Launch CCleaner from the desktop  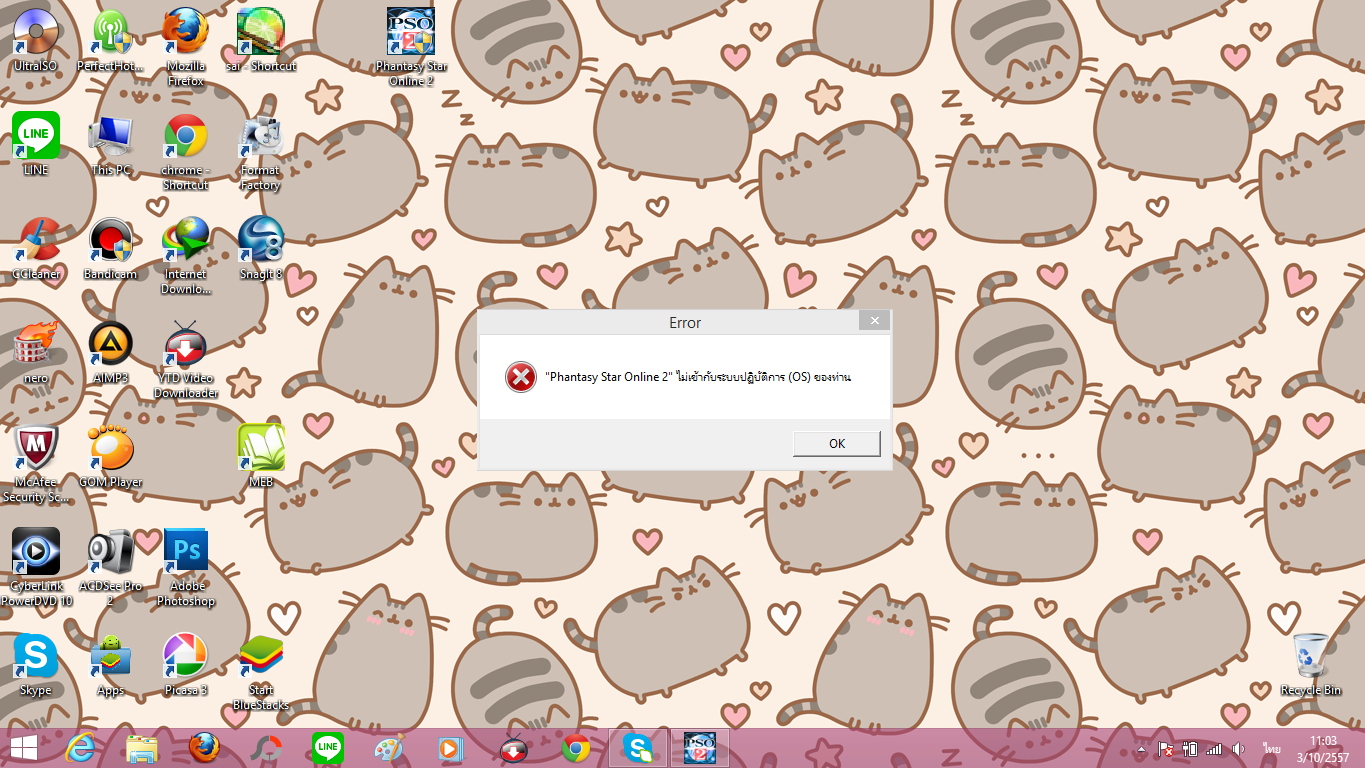(x=36, y=249)
